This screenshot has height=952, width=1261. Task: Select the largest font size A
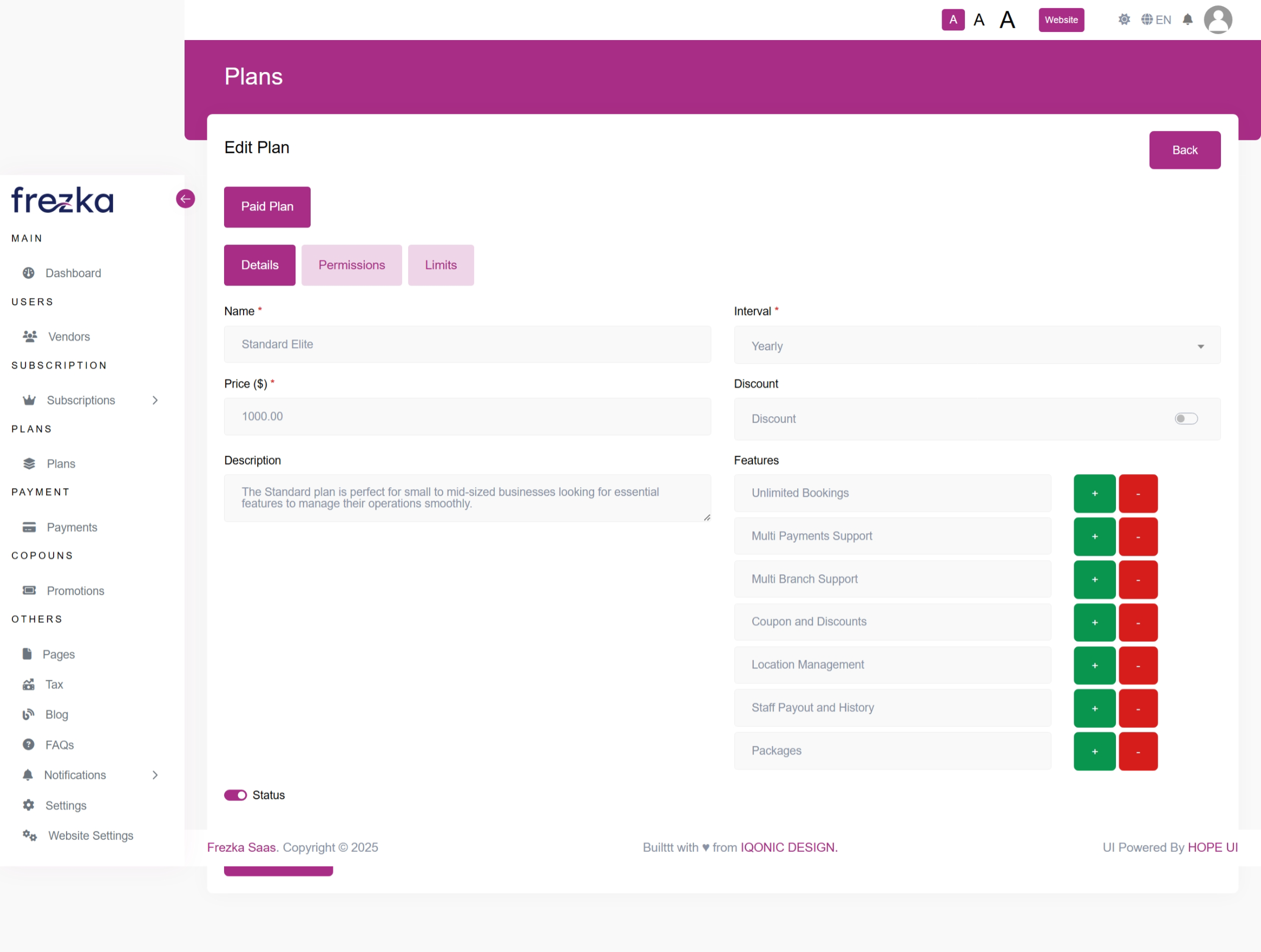pos(1007,20)
